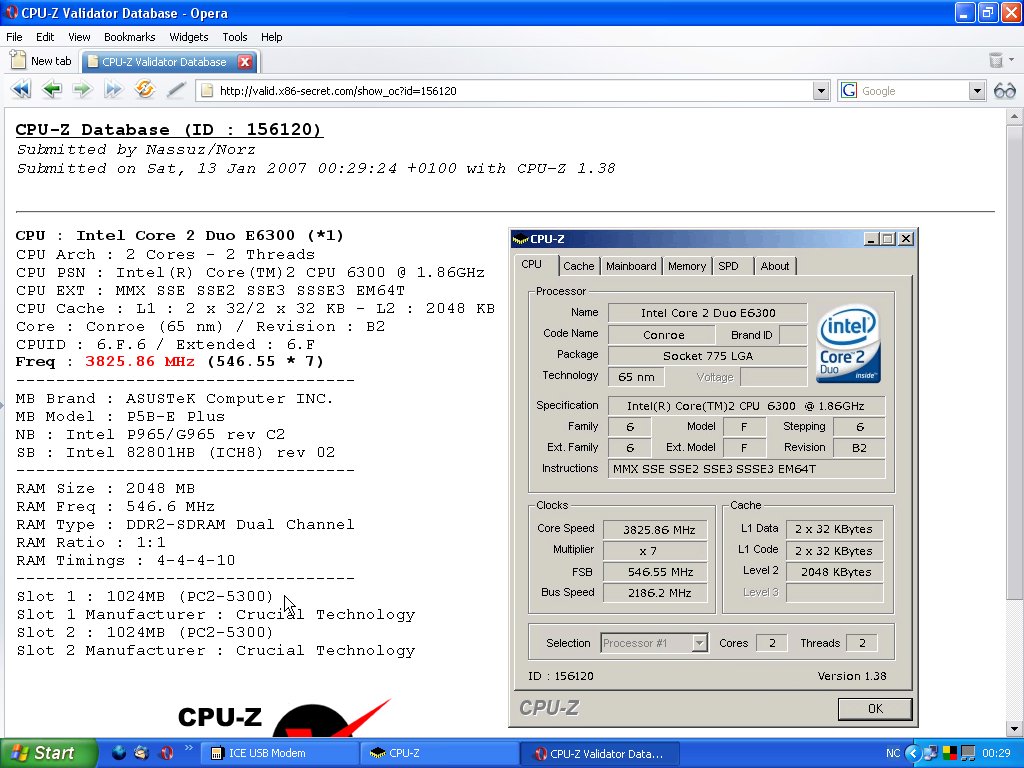Switch to CPU-Z taskbar item
Viewport: 1024px width, 768px height.
point(439,754)
